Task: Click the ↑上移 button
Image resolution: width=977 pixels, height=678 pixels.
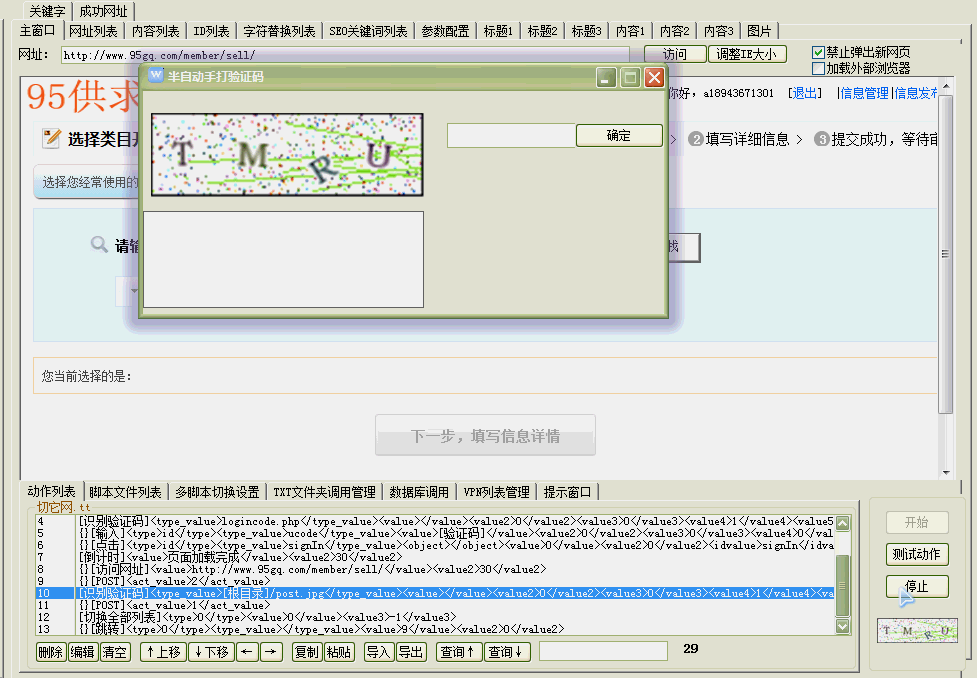Action: 163,652
